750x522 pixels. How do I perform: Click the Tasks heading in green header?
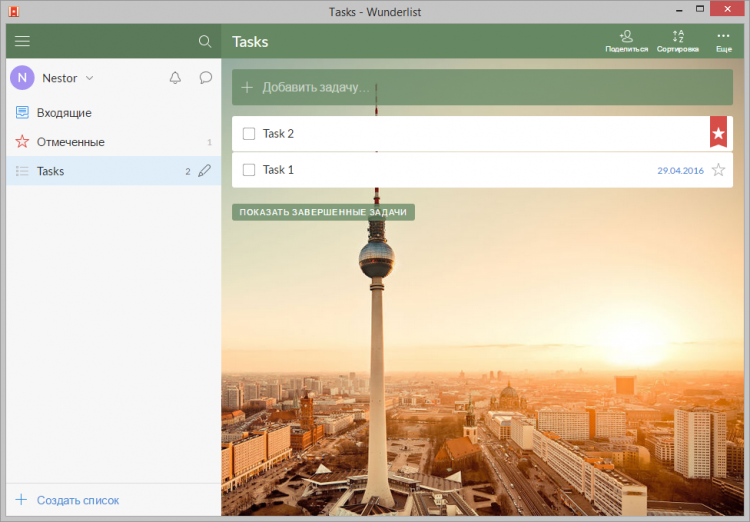pyautogui.click(x=250, y=42)
